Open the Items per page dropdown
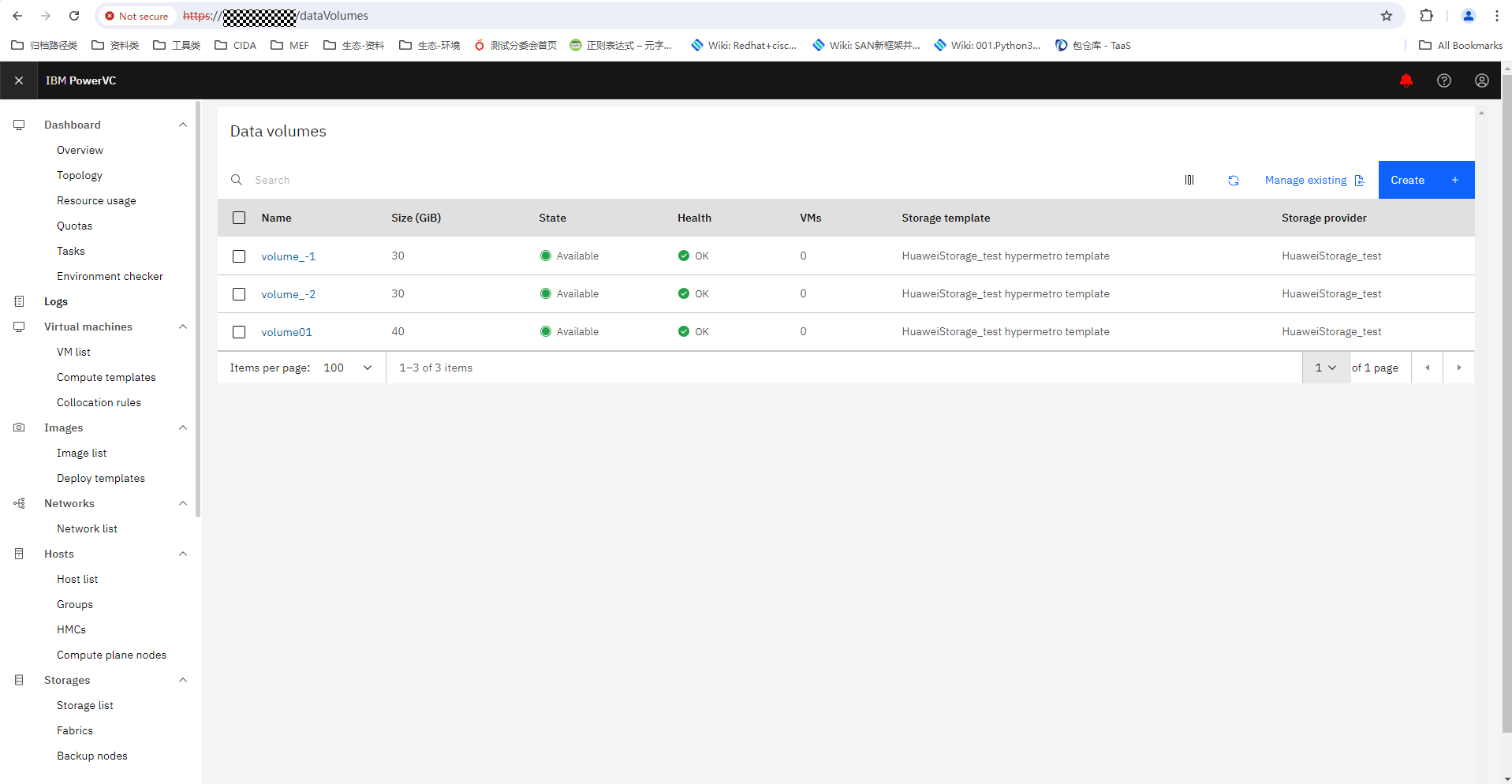The height and width of the screenshot is (784, 1512). pos(348,368)
